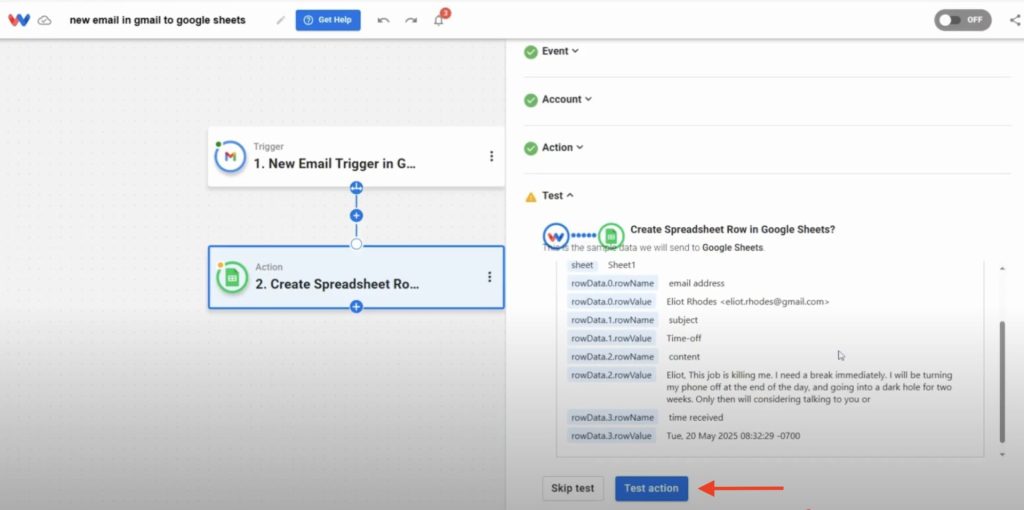Click the W icon in test header

tap(556, 235)
